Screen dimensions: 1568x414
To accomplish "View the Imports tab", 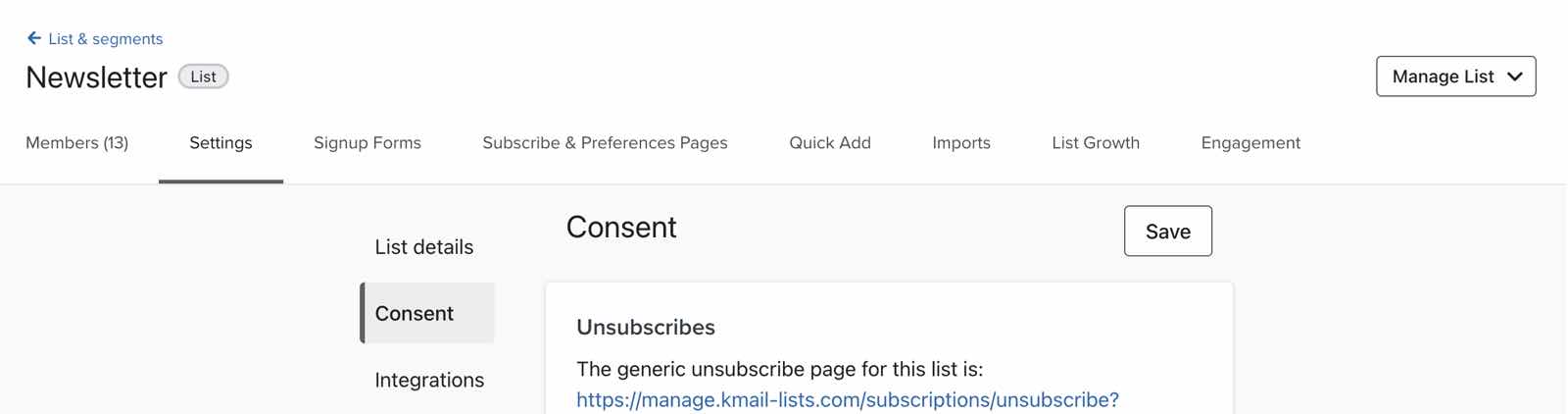I will [961, 143].
